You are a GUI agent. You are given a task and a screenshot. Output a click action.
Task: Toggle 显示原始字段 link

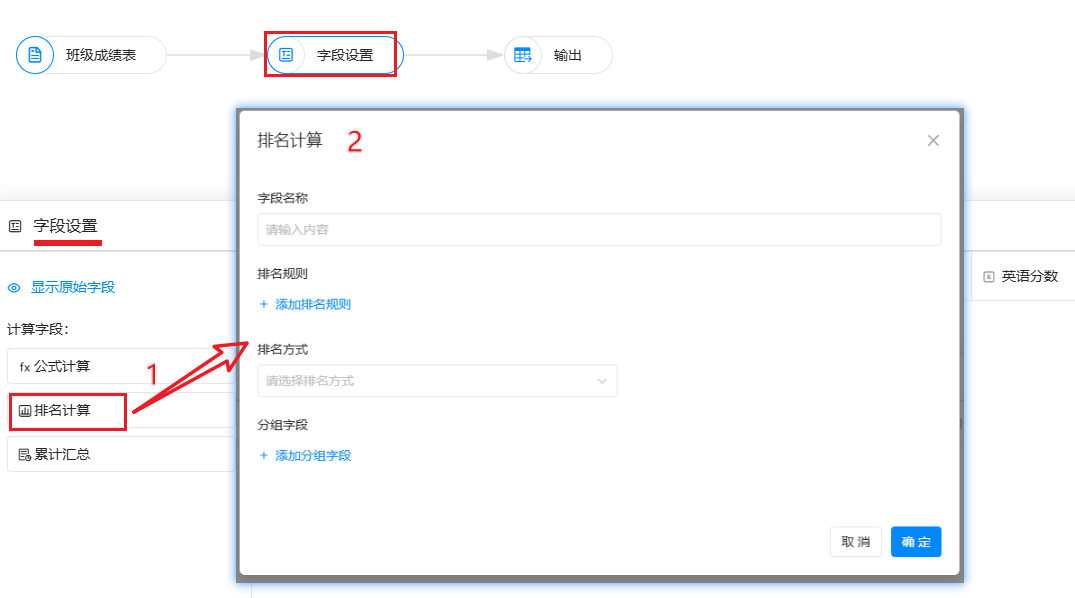(72, 287)
